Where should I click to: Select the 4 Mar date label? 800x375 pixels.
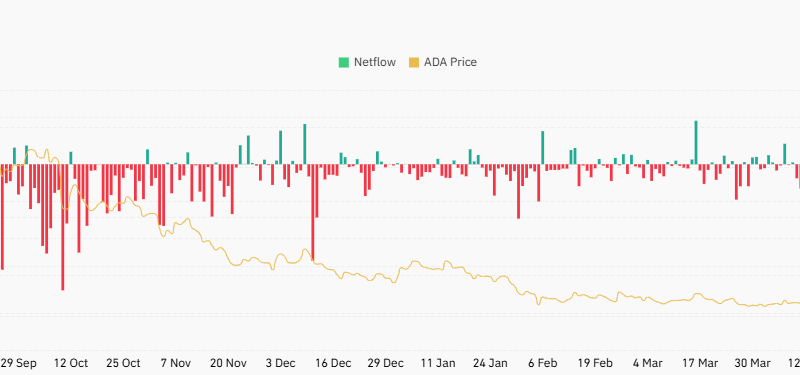[x=648, y=363]
